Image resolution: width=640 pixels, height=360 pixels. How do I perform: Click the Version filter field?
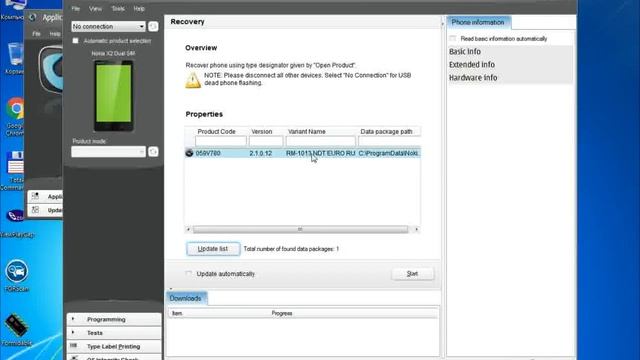[266, 141]
